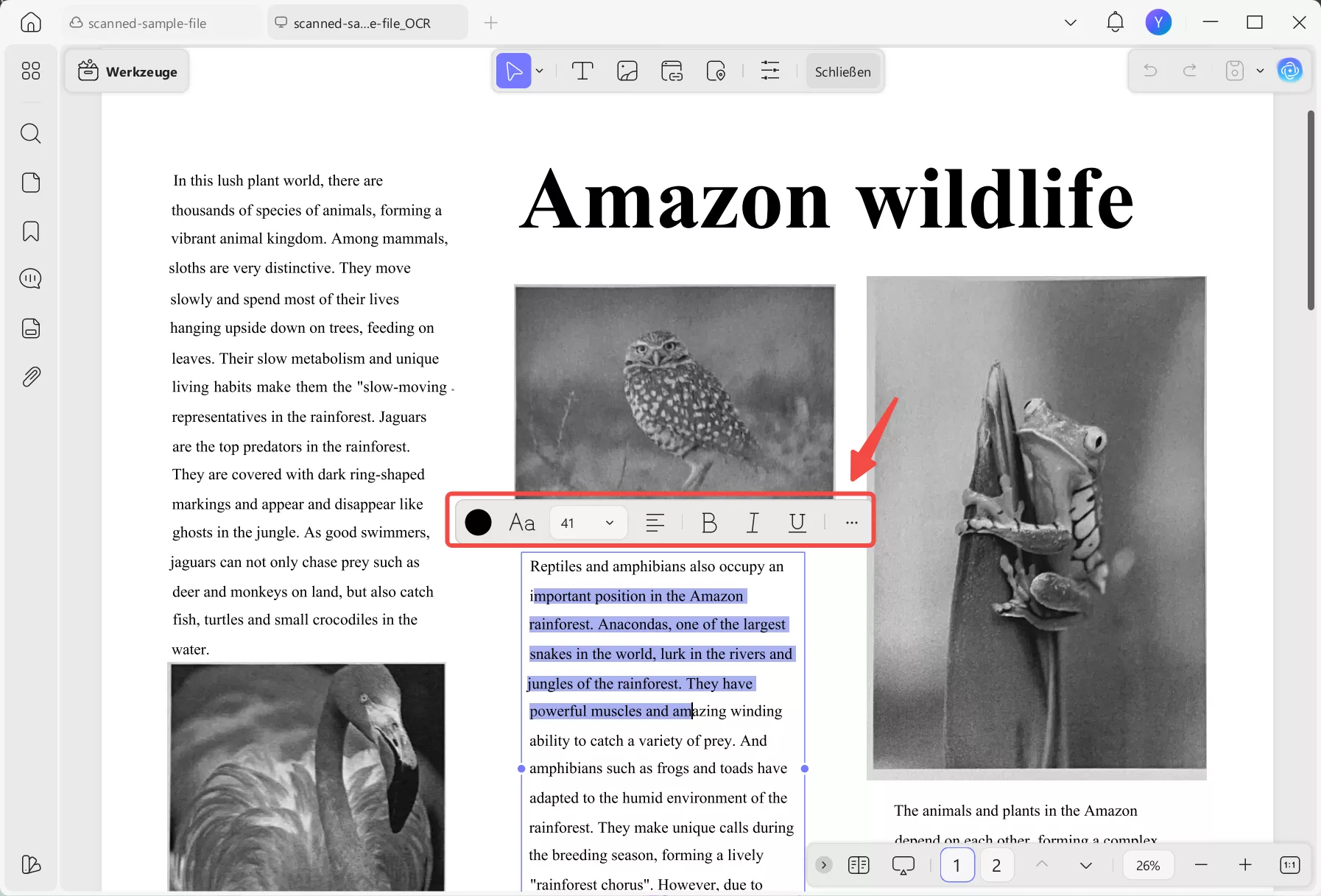Open the bookmarks sidebar panel
Image resolution: width=1321 pixels, height=896 pixels.
click(x=30, y=231)
